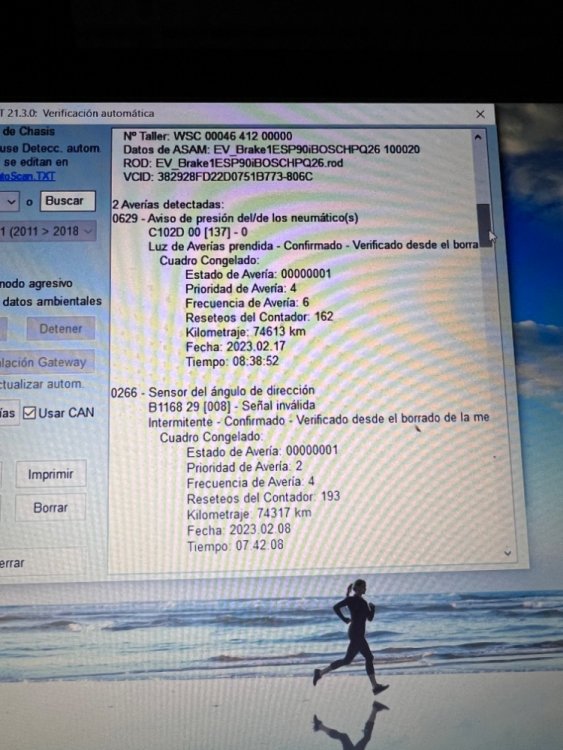Click the VCID line in results
Image resolution: width=563 pixels, height=750 pixels.
pyautogui.click(x=218, y=177)
